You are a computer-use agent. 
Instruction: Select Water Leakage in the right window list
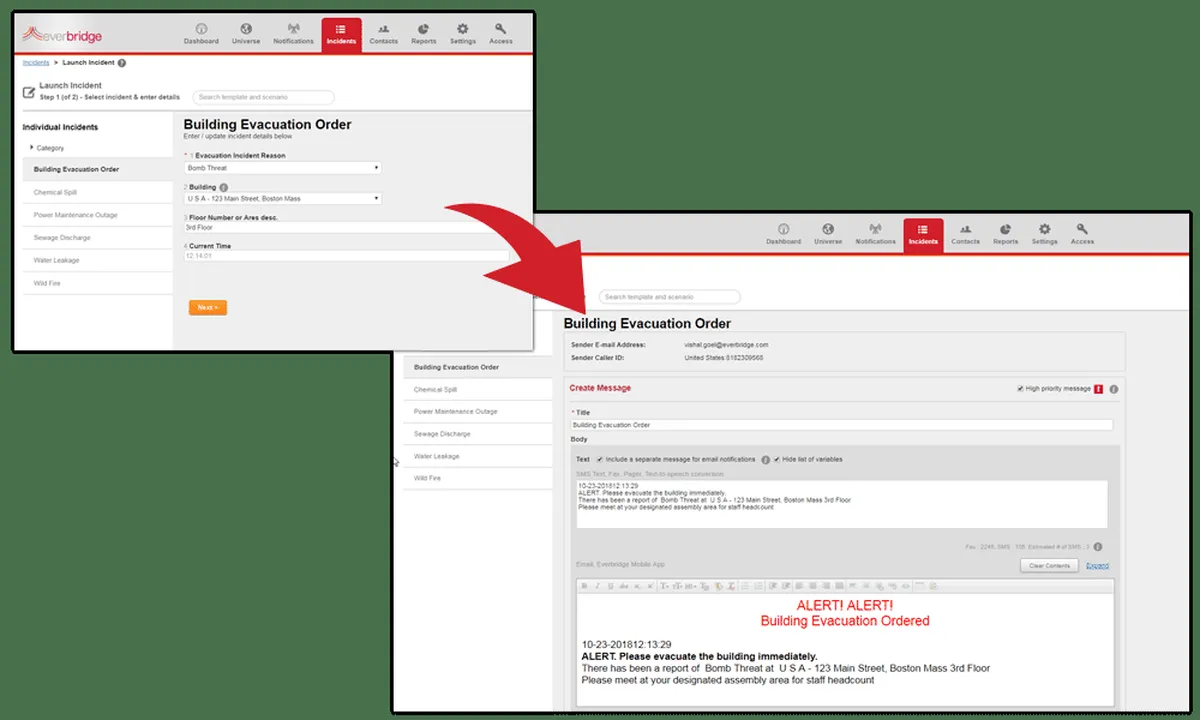point(478,456)
